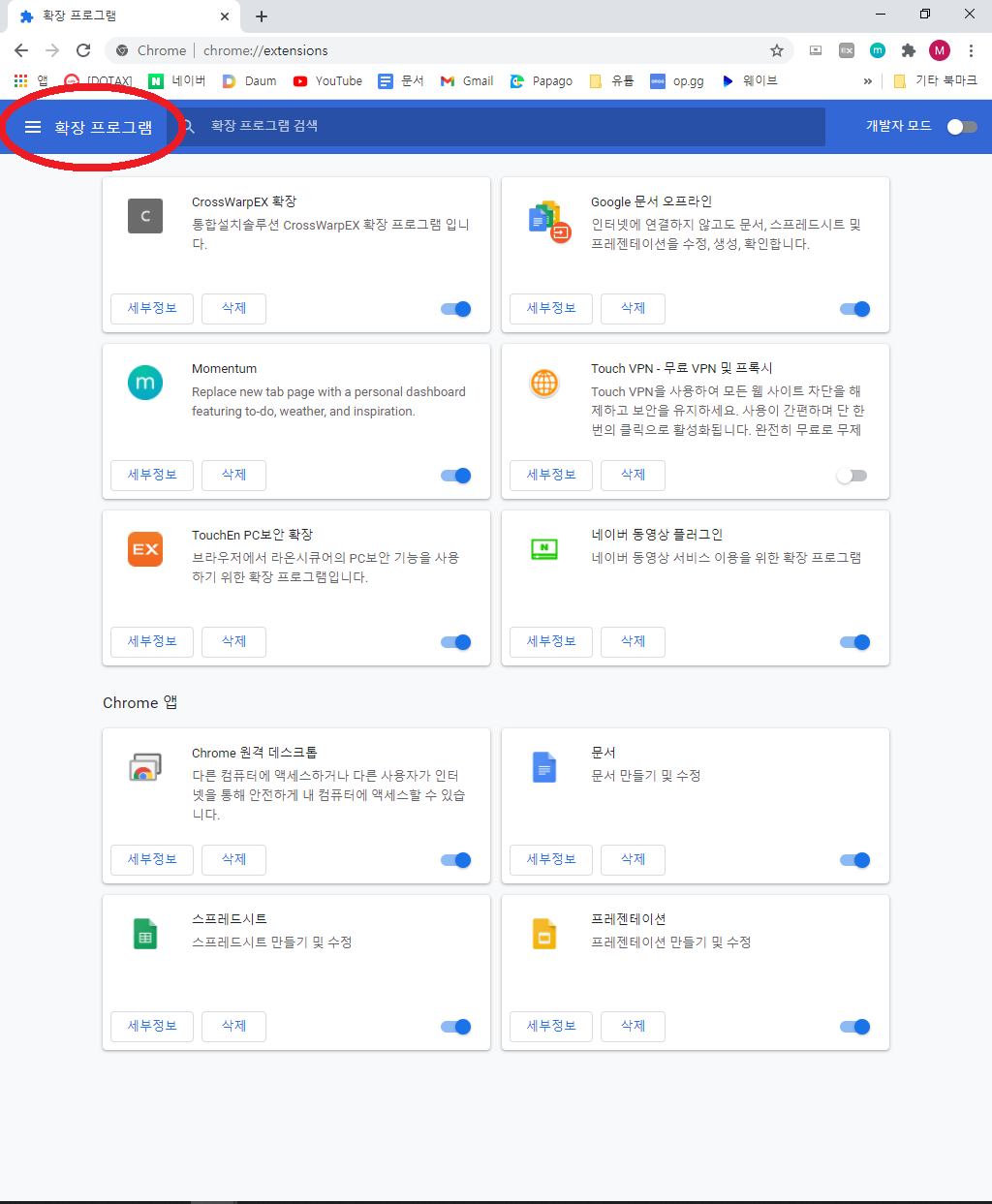Open the TouchEn EX toolbar icon
Screen dimensions: 992x1204
tap(847, 50)
